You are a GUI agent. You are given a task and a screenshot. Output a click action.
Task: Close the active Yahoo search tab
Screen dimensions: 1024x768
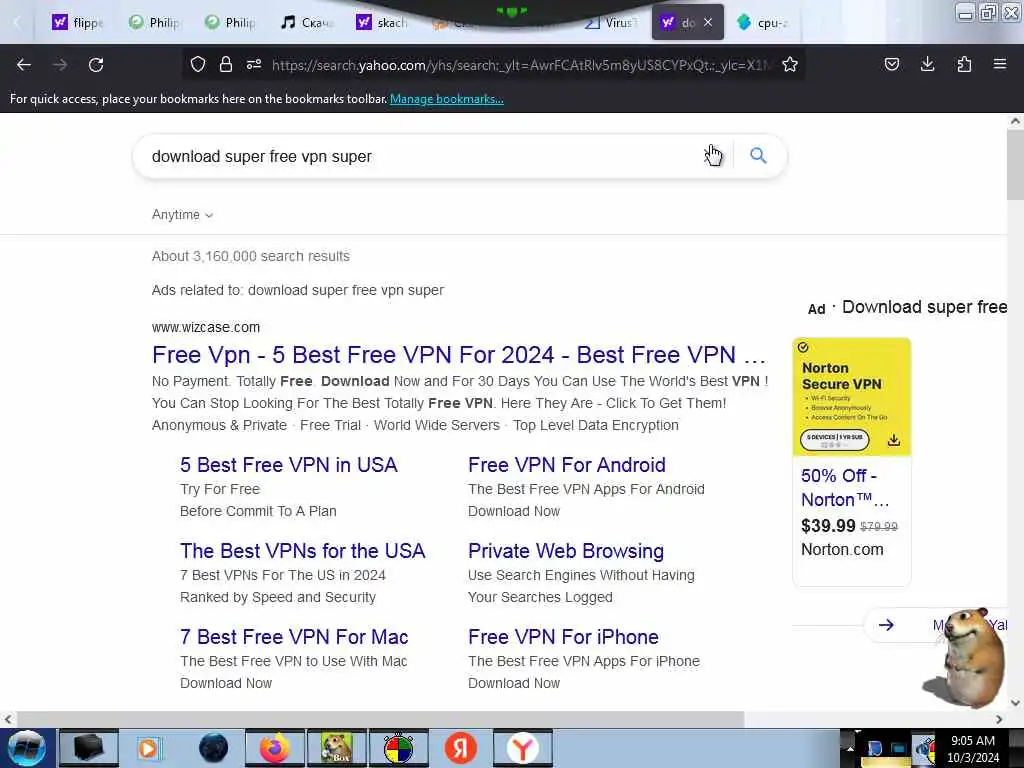[x=708, y=22]
